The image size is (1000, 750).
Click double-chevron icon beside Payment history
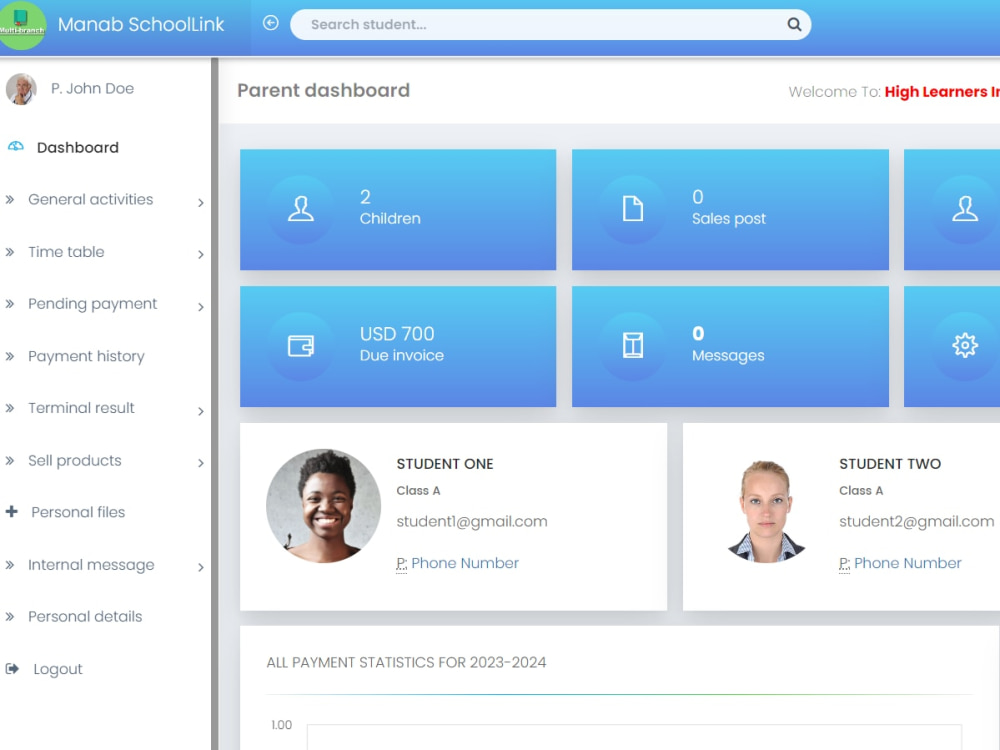pyautogui.click(x=10, y=356)
